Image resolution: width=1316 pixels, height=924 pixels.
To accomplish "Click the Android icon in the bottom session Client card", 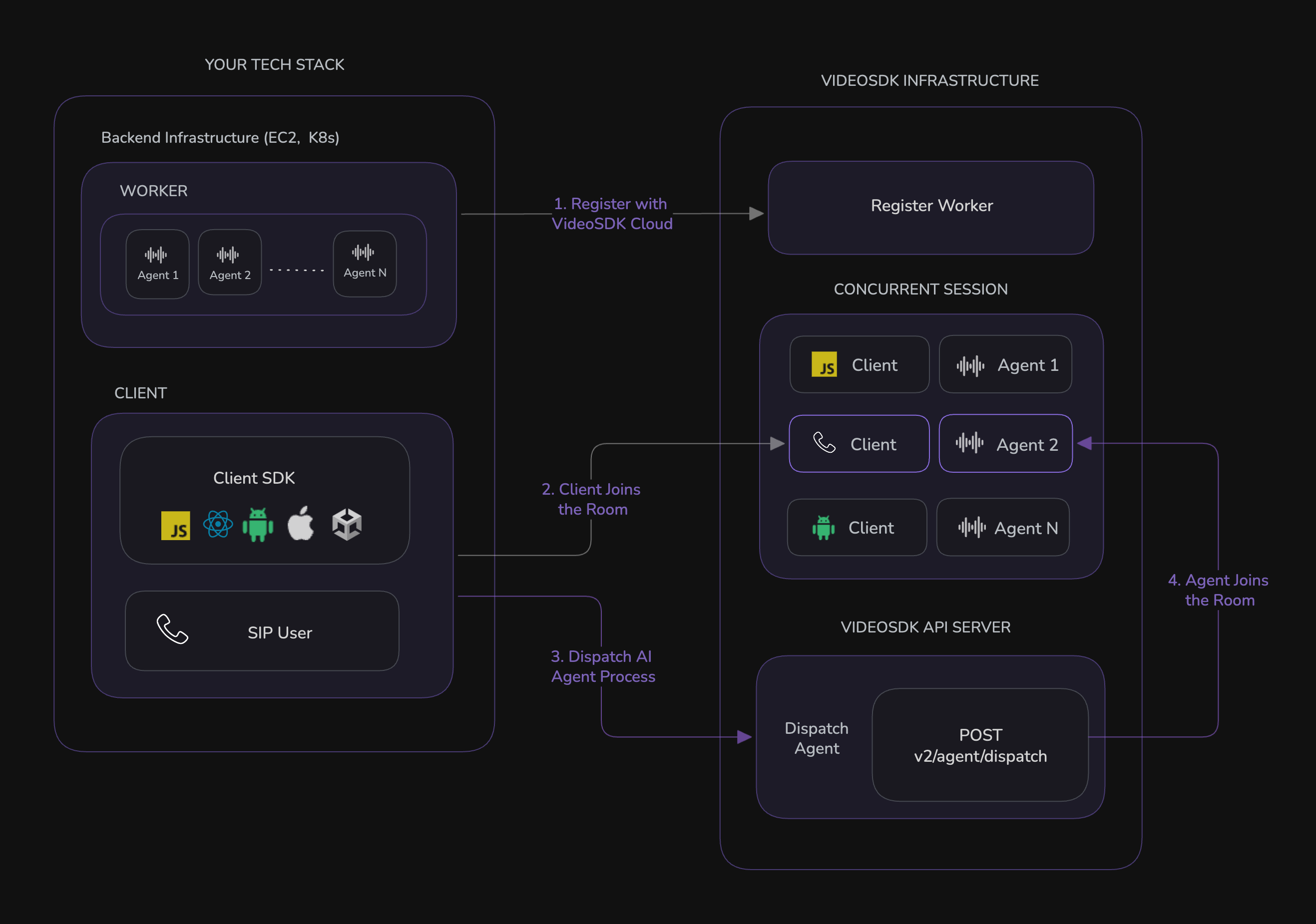I will coord(823,527).
